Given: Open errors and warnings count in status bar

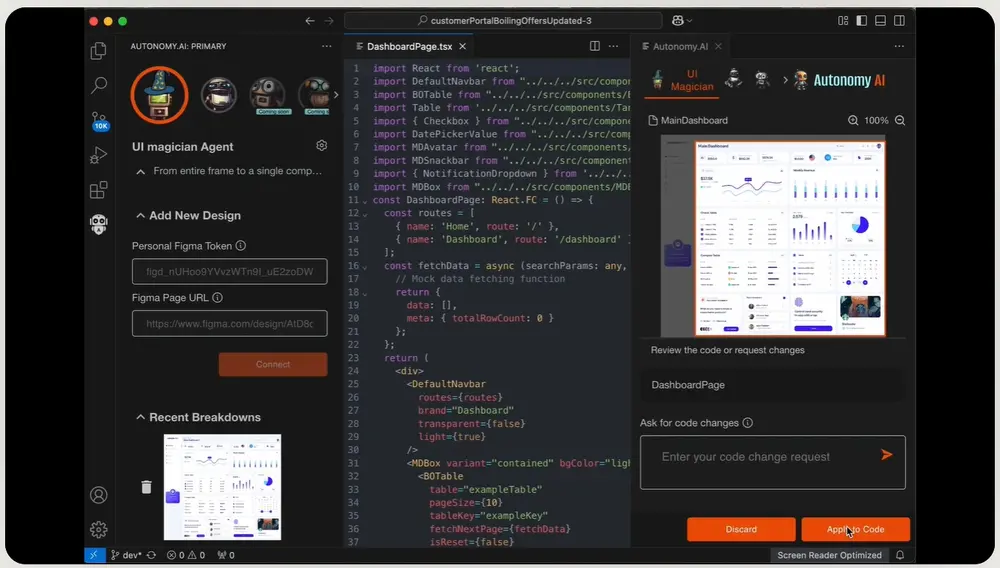Looking at the screenshot, I should coord(186,555).
